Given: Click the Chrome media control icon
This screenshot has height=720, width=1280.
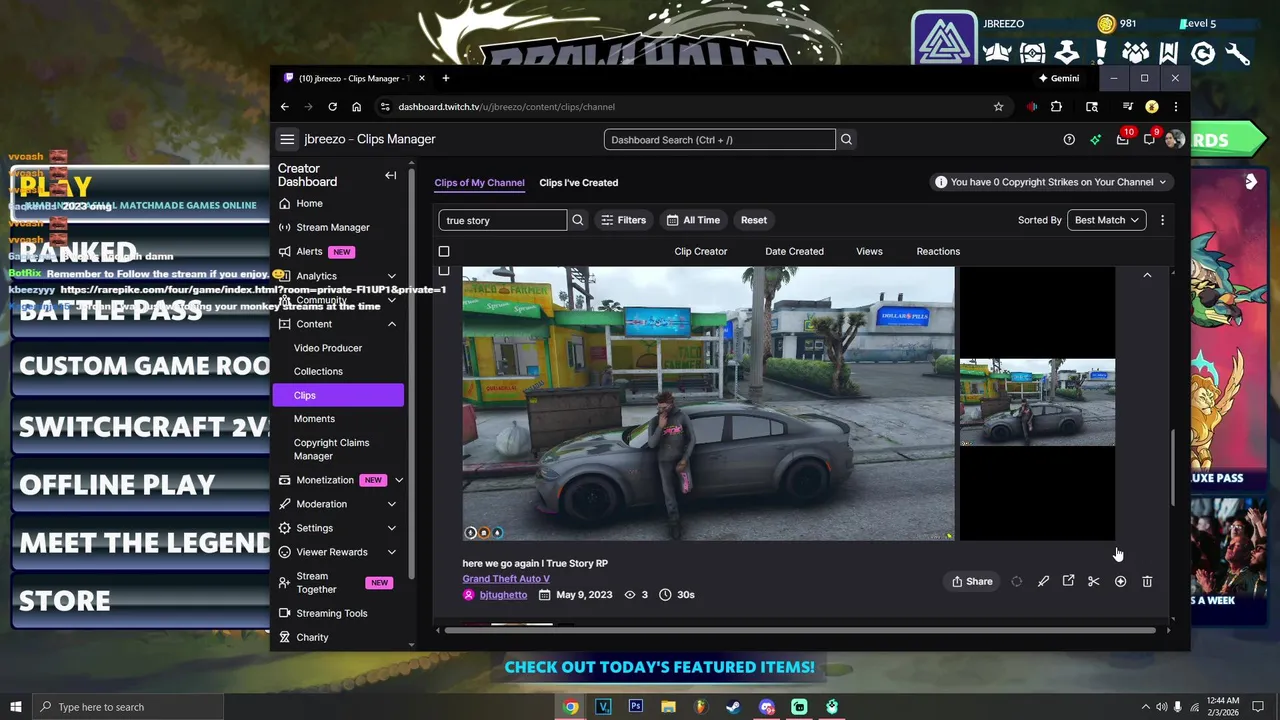Looking at the screenshot, I should [1128, 107].
